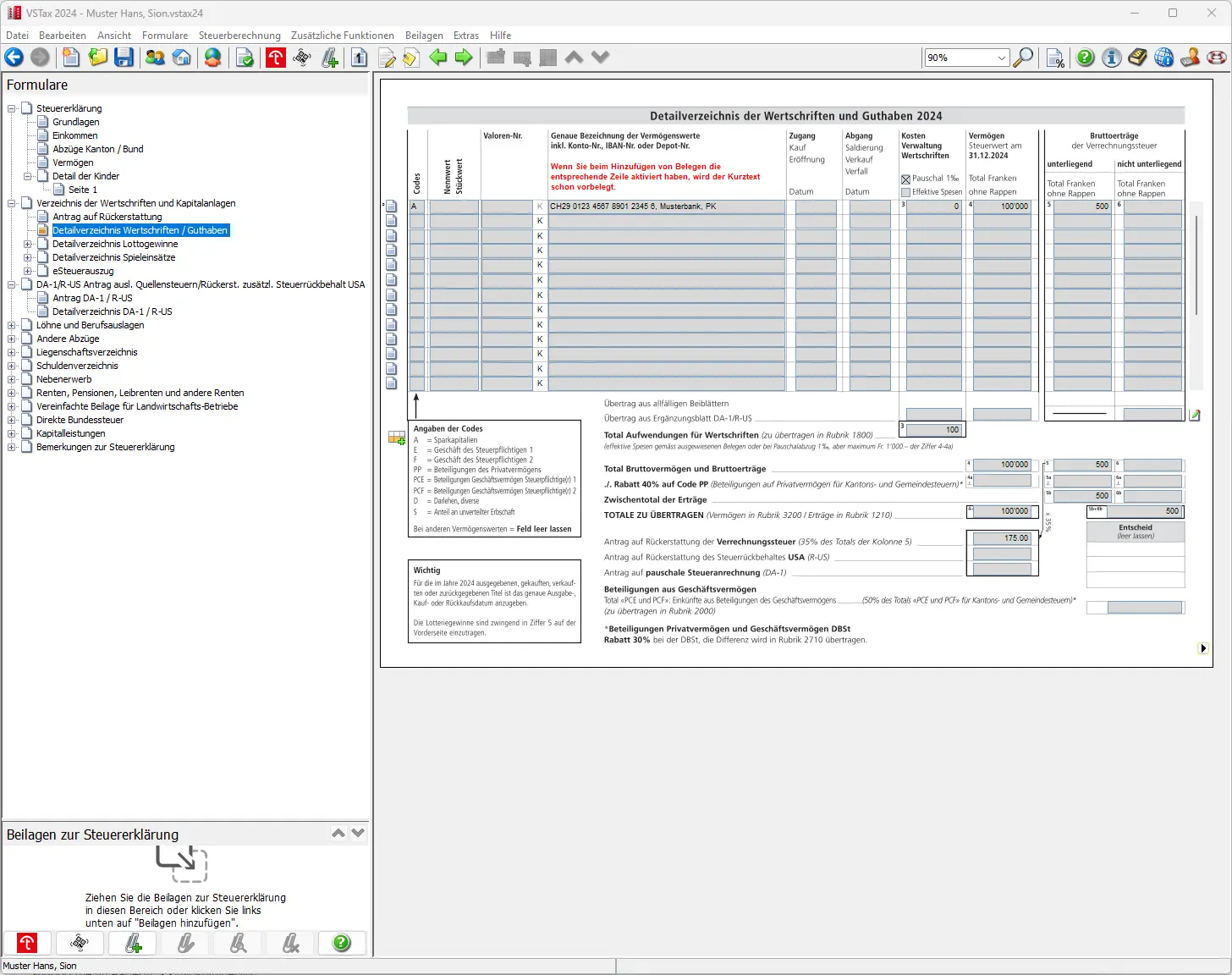Click the open folder toolbar icon

(x=98, y=58)
